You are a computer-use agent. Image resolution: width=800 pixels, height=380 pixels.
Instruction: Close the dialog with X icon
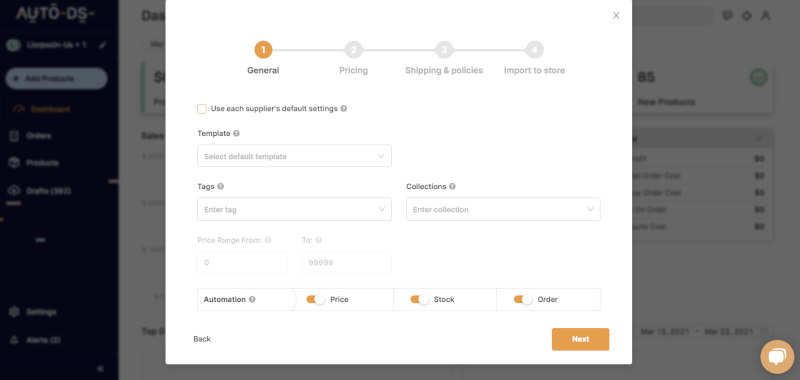[x=616, y=15]
